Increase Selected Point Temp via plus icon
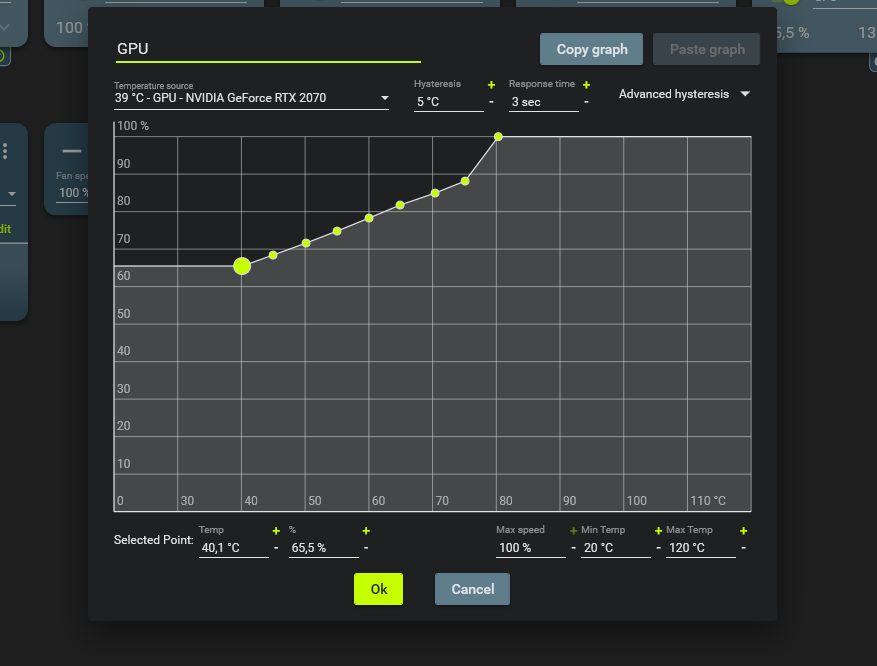This screenshot has height=666, width=877. click(x=276, y=531)
